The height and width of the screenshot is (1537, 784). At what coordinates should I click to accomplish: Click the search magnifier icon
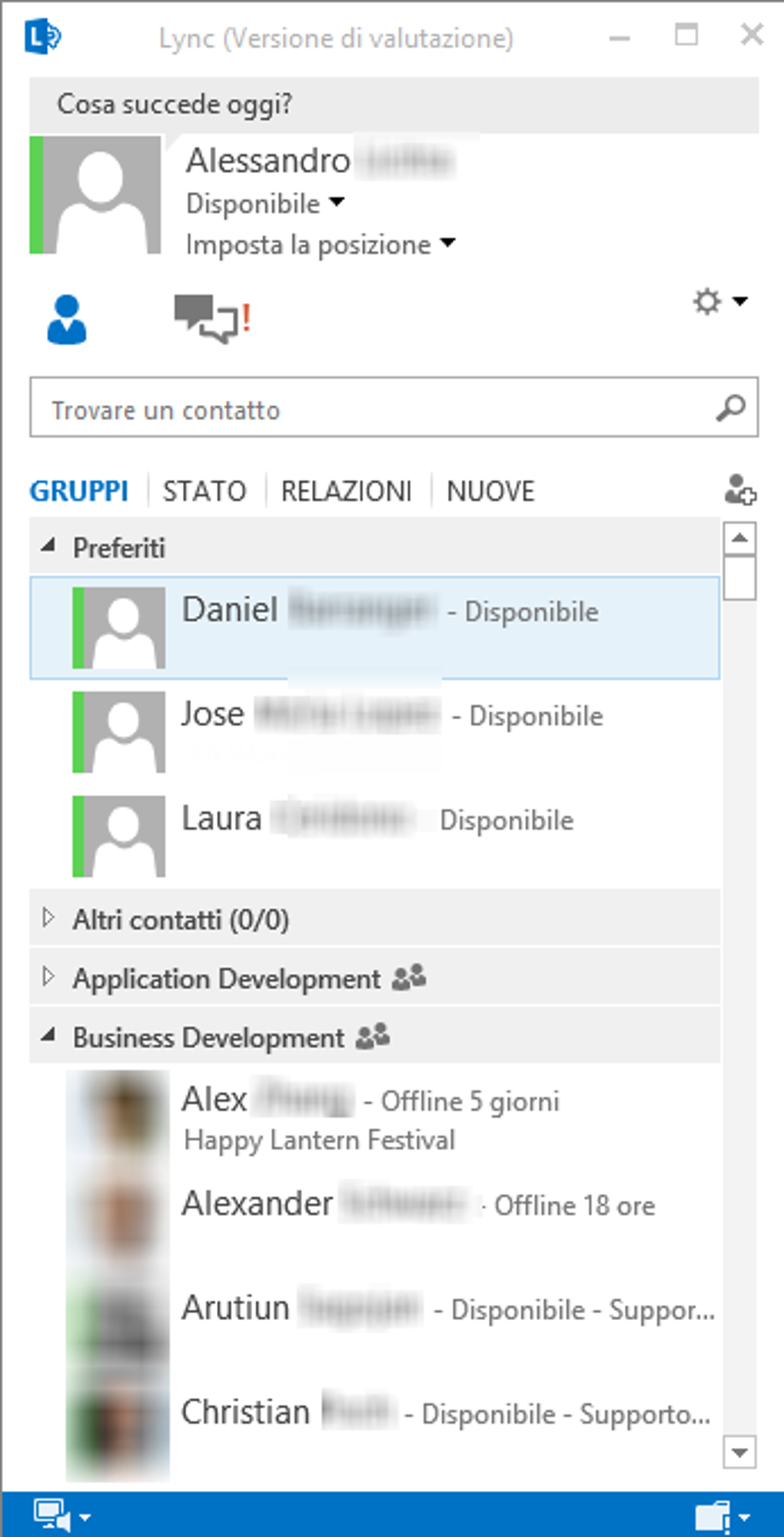(x=730, y=408)
